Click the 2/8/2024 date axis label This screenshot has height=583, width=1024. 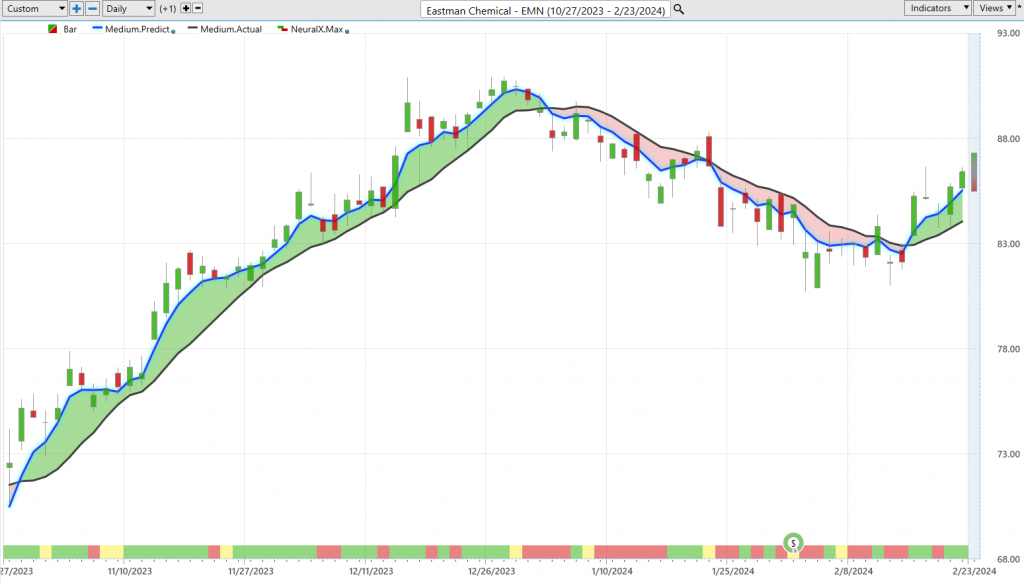tap(853, 571)
